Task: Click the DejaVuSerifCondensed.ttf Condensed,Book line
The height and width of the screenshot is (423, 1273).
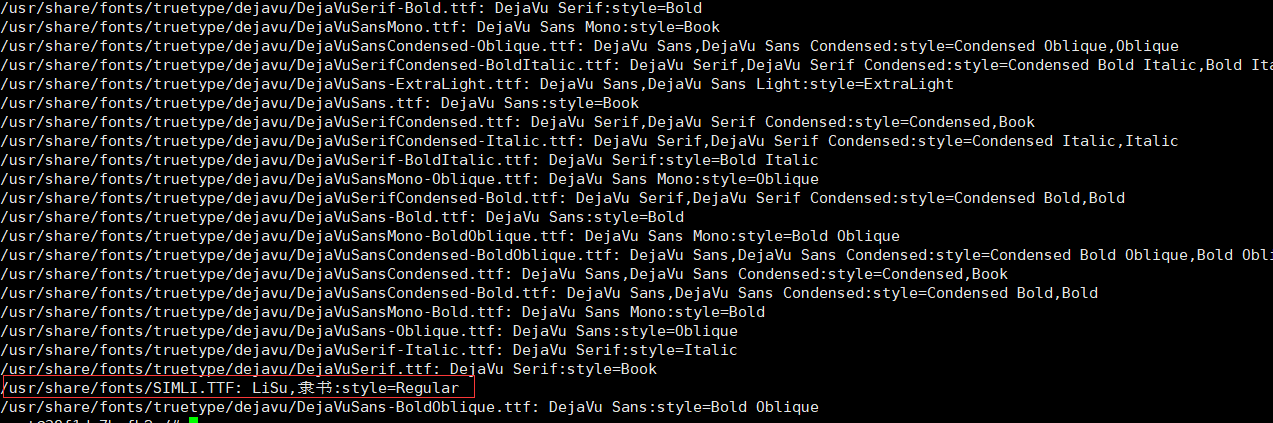Action: [517, 122]
